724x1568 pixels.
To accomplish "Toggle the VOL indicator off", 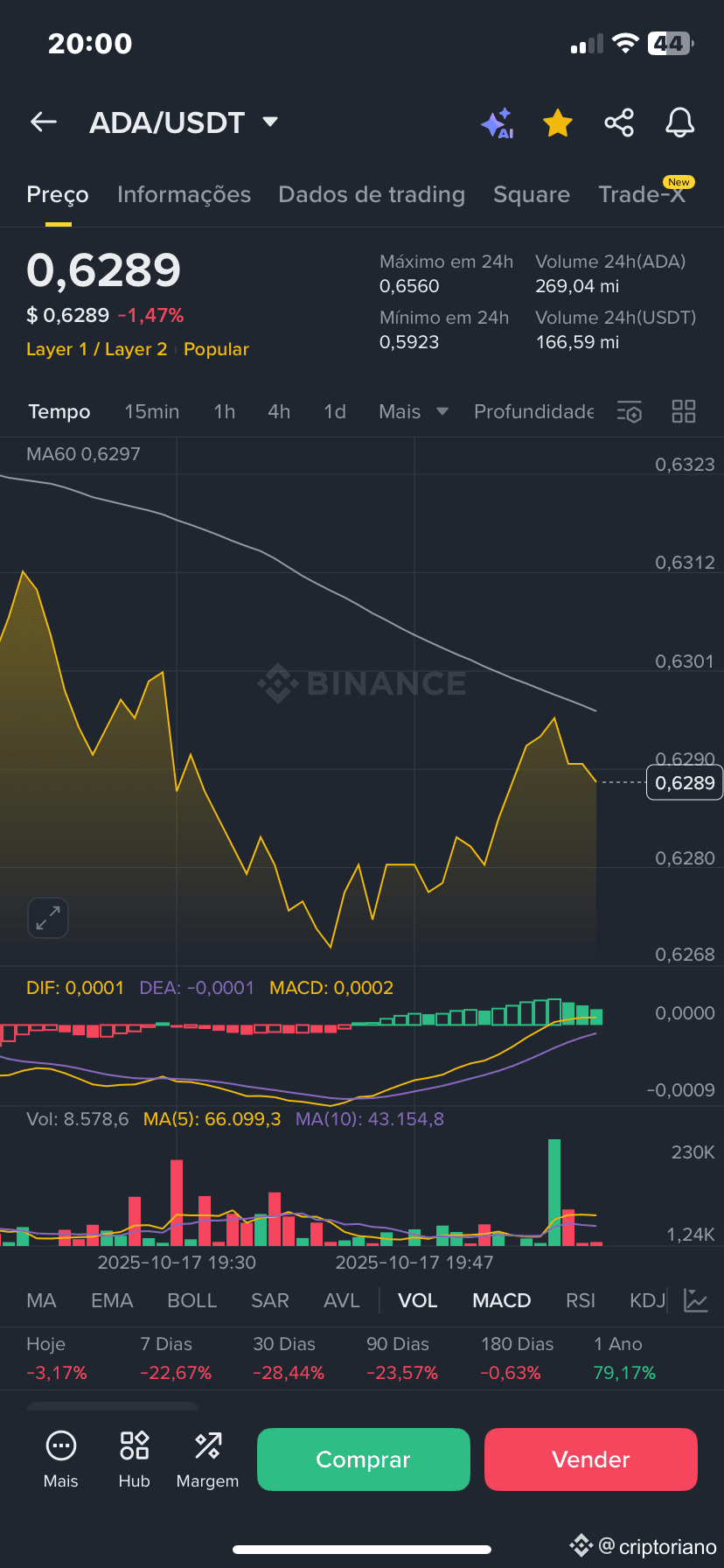I will click(418, 1300).
